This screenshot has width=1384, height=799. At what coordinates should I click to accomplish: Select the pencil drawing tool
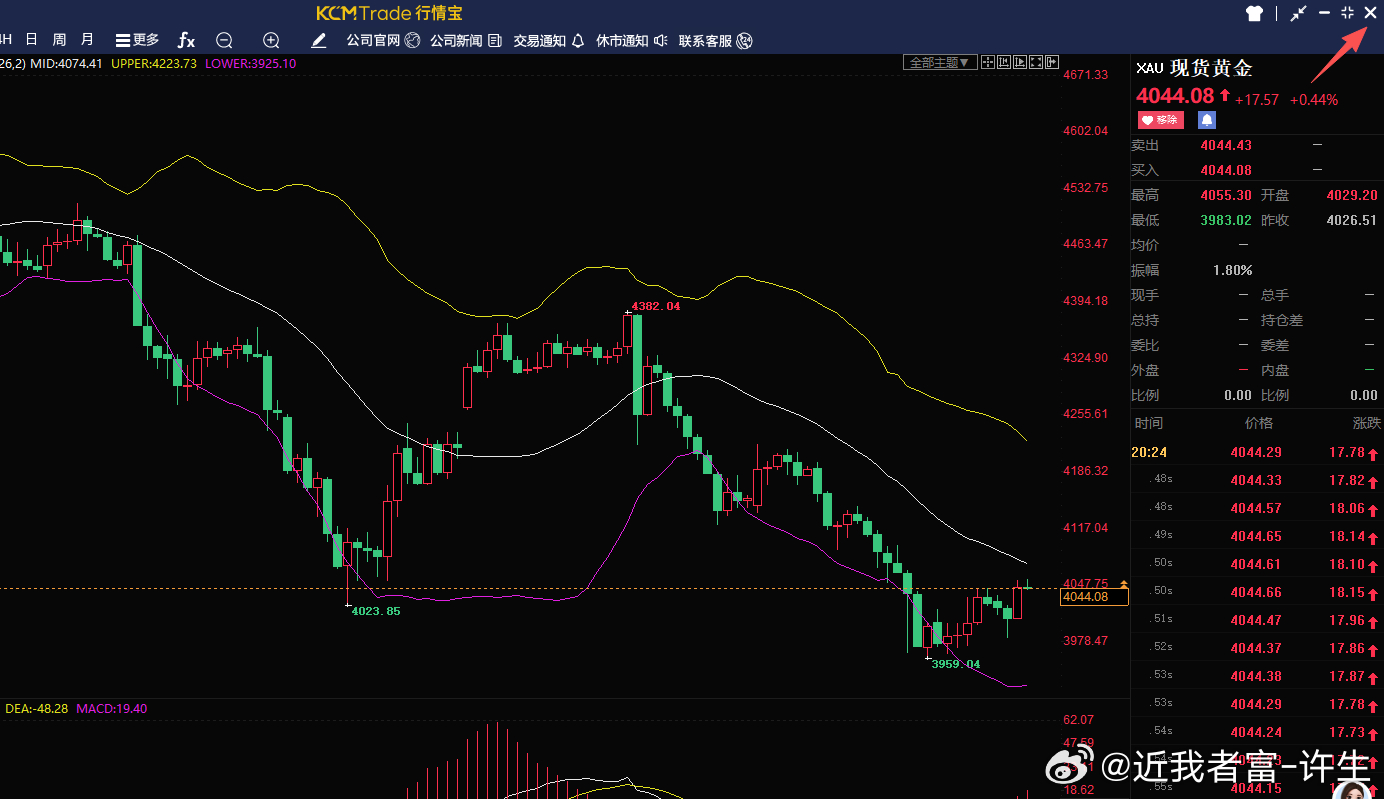[318, 40]
